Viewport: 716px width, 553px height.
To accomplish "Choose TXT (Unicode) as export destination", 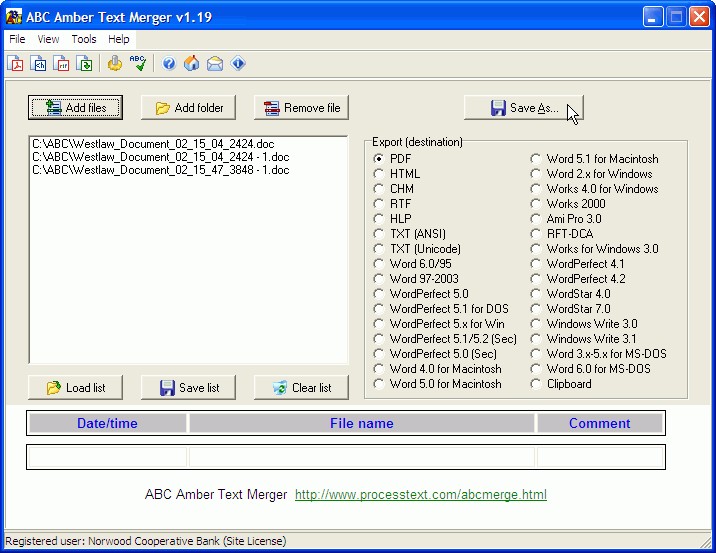I will point(379,249).
